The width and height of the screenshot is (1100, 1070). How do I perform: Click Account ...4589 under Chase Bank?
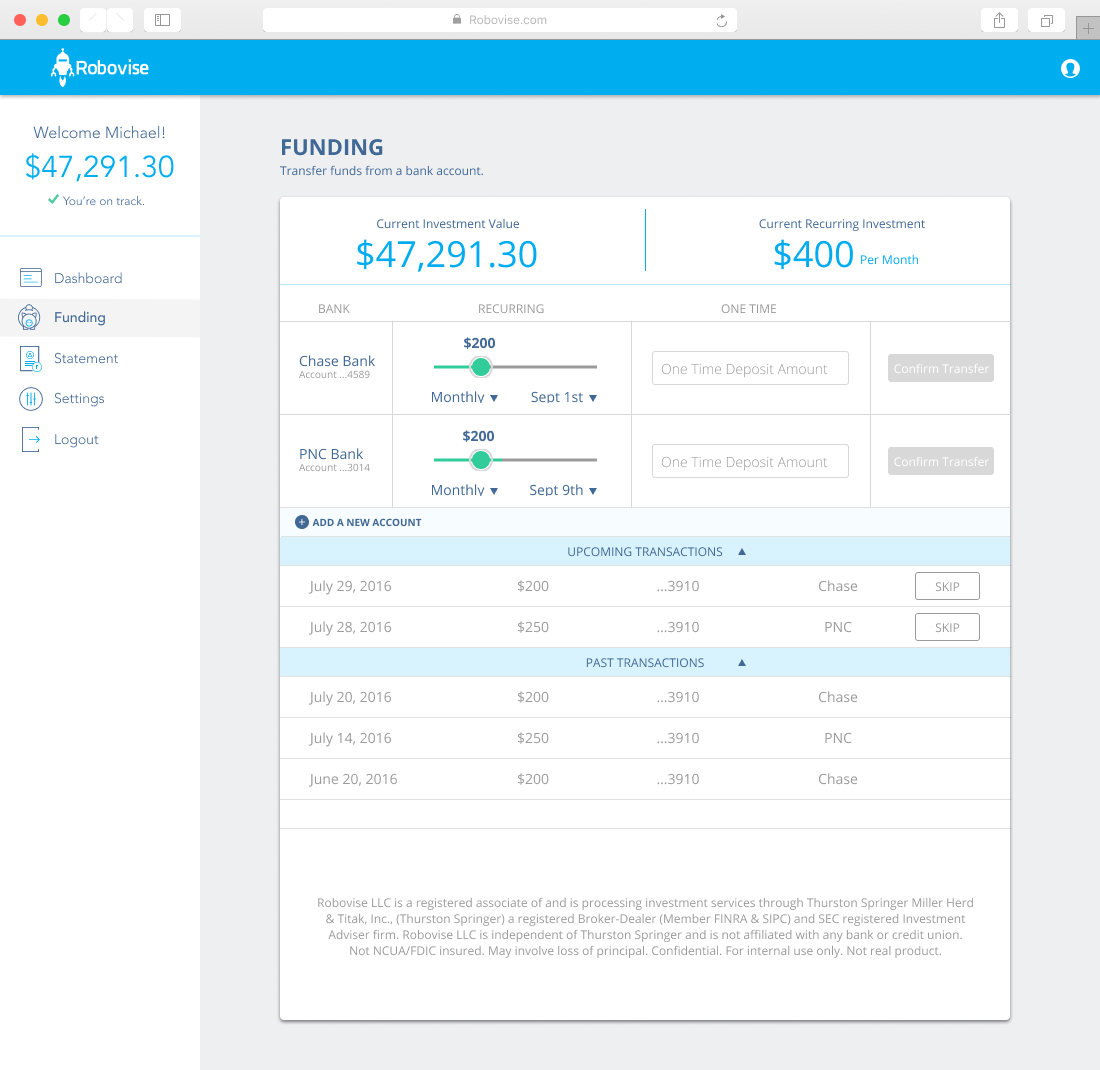point(334,375)
